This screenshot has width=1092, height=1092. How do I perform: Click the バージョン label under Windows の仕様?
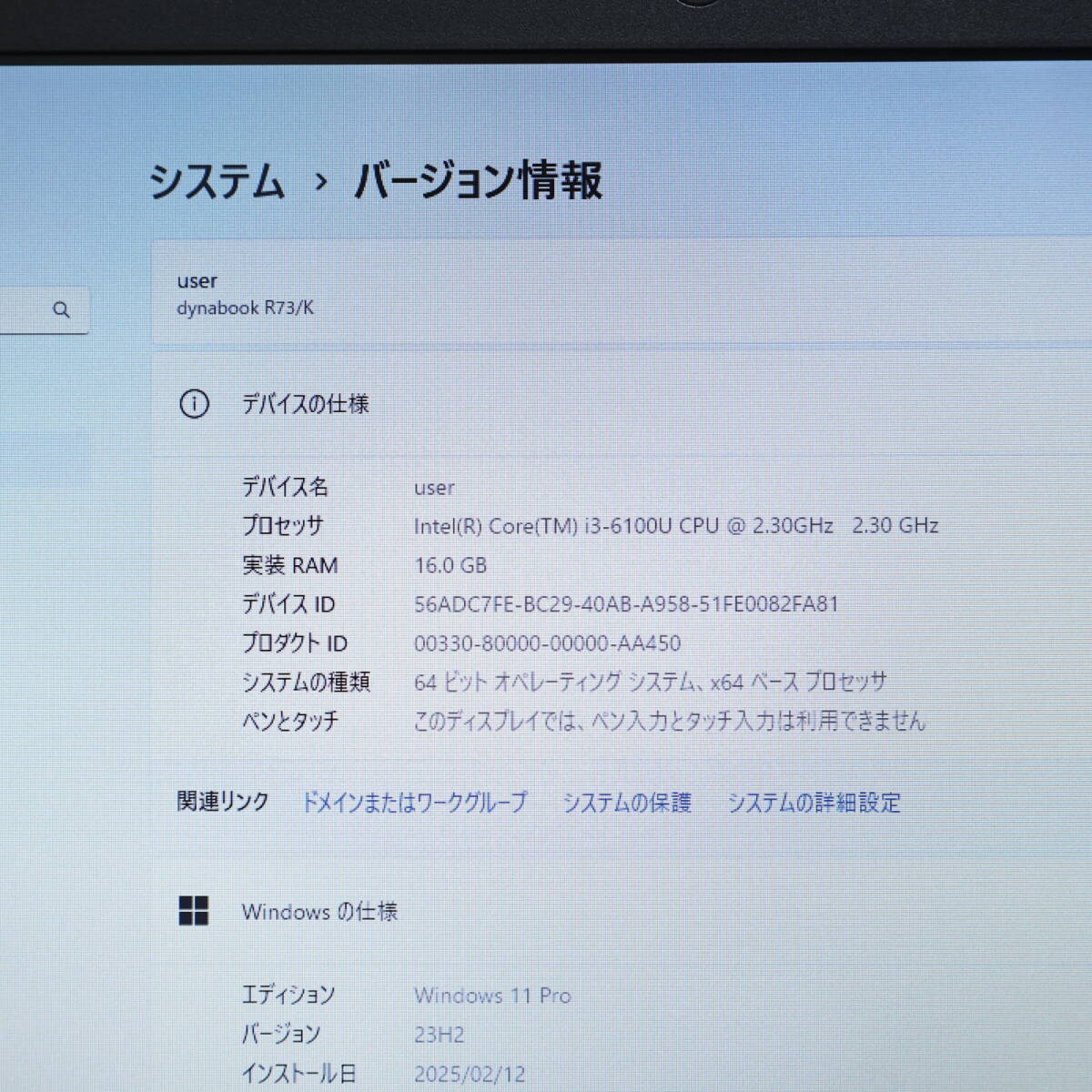click(280, 1034)
